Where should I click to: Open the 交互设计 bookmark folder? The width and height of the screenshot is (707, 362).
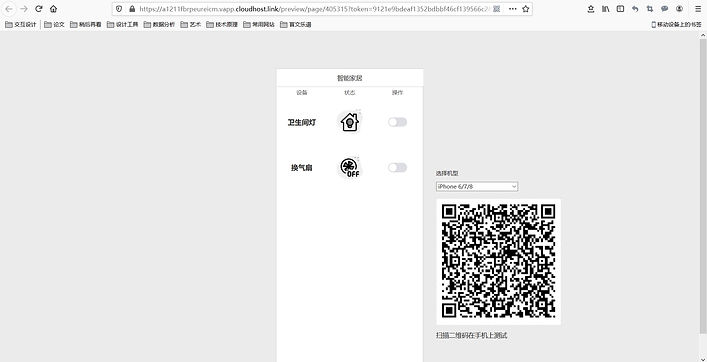pos(21,25)
